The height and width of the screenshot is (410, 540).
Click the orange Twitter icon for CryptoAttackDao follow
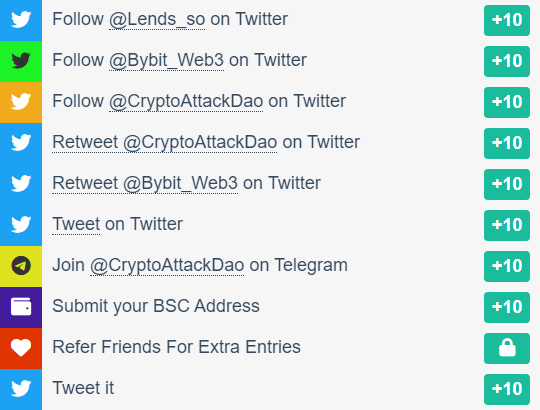pyautogui.click(x=21, y=102)
